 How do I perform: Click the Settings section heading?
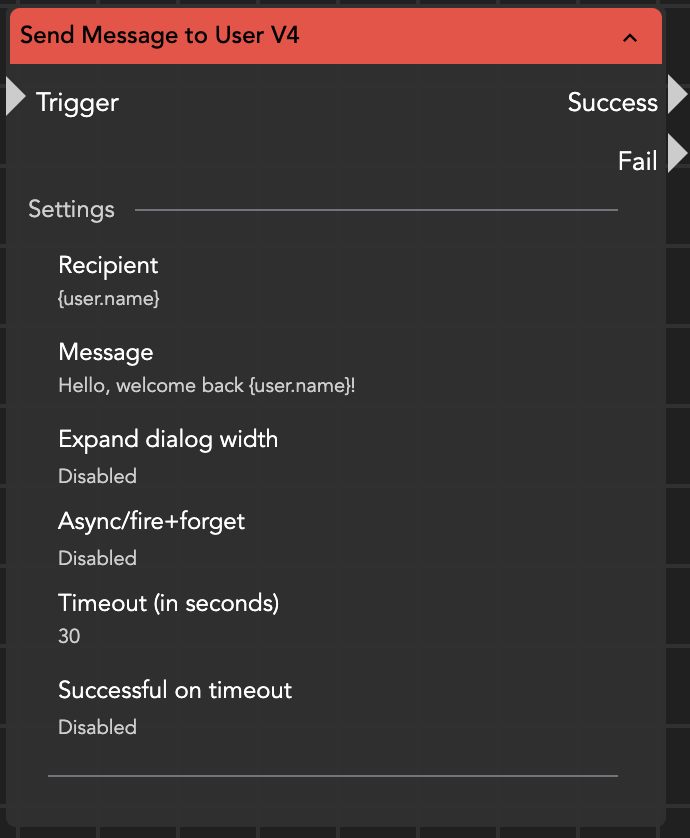(71, 210)
